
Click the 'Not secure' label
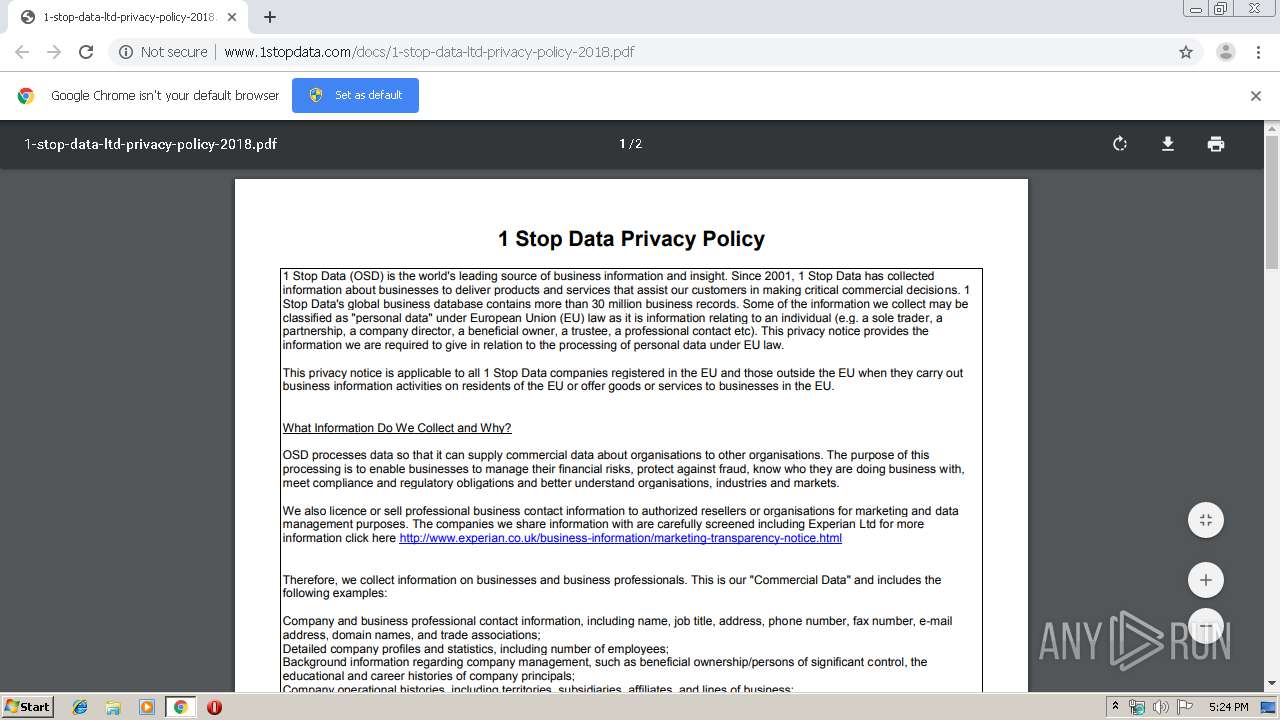pyautogui.click(x=174, y=52)
